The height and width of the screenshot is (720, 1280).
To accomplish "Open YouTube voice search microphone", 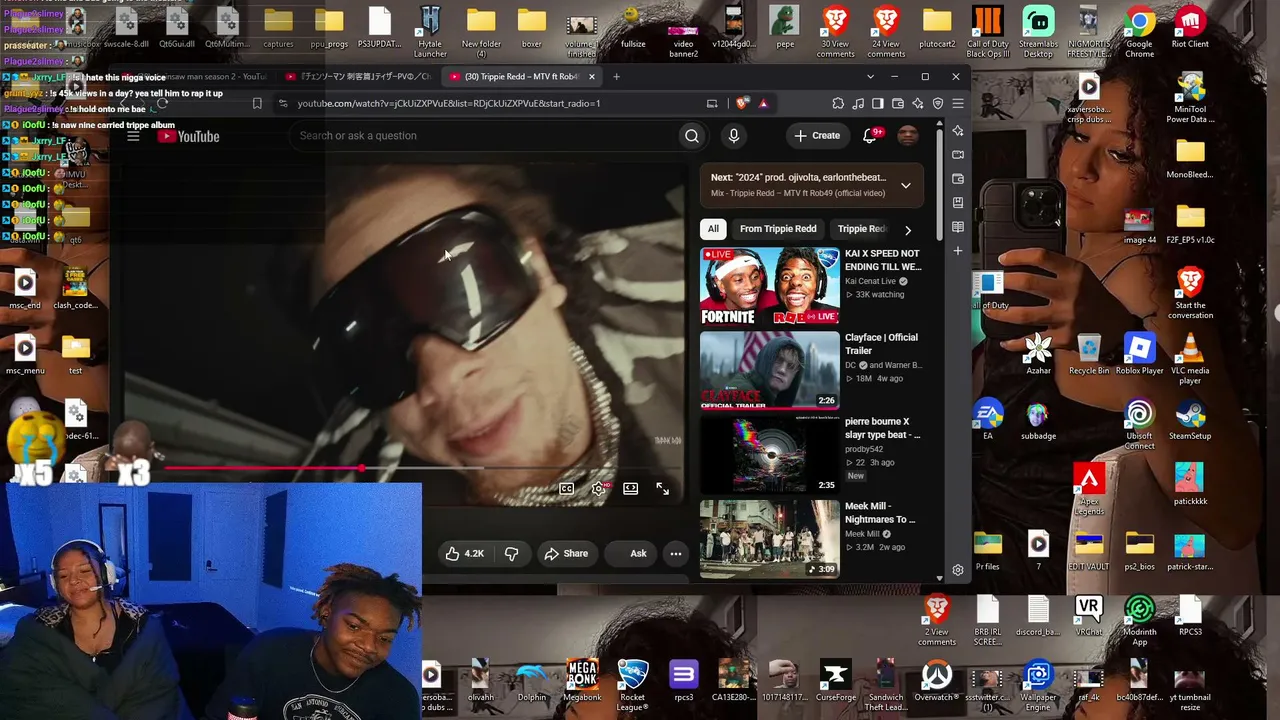I will point(734,136).
